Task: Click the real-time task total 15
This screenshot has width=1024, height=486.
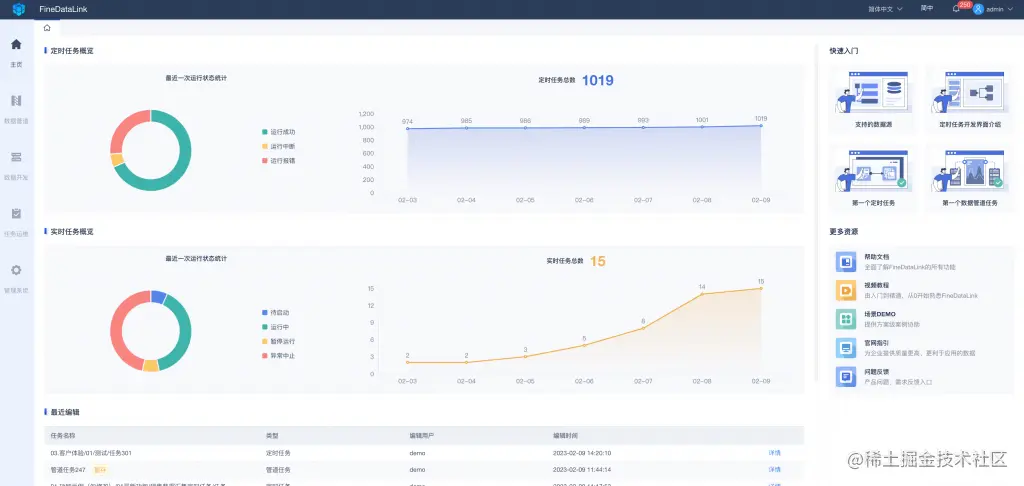Action: [x=598, y=261]
